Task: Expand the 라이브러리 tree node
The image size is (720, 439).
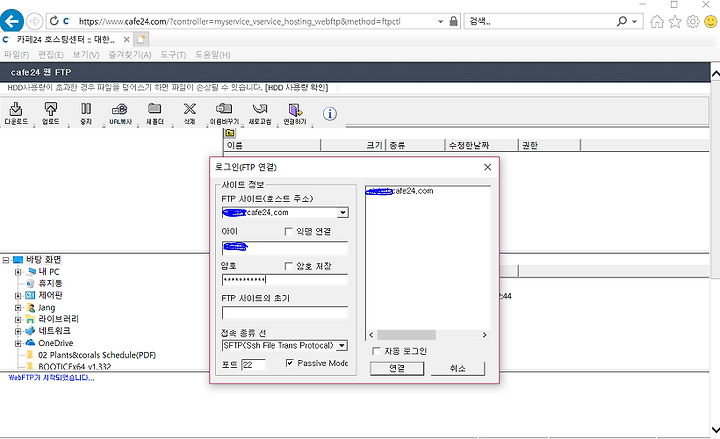Action: pyautogui.click(x=18, y=319)
